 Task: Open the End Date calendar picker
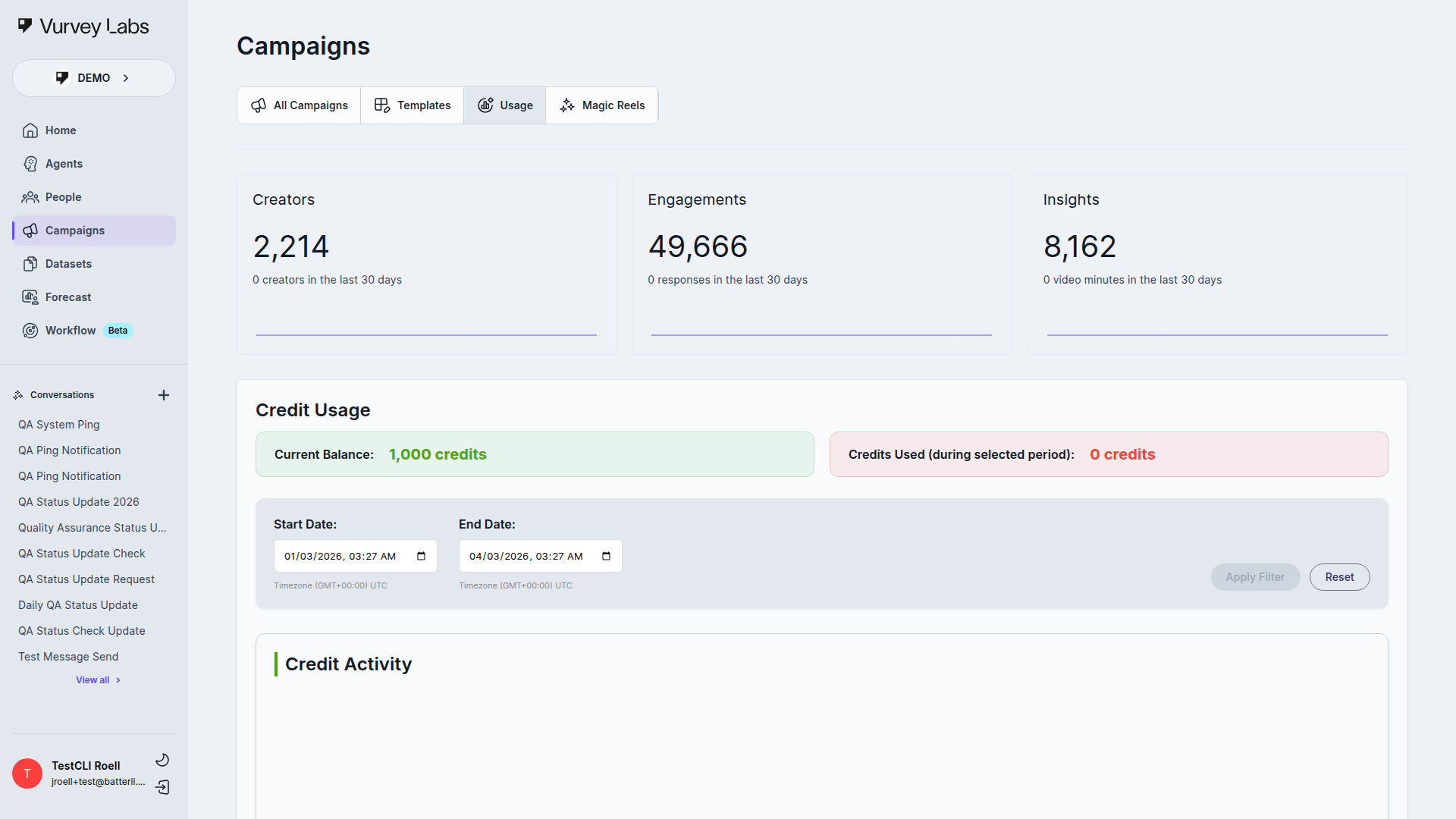tap(605, 556)
